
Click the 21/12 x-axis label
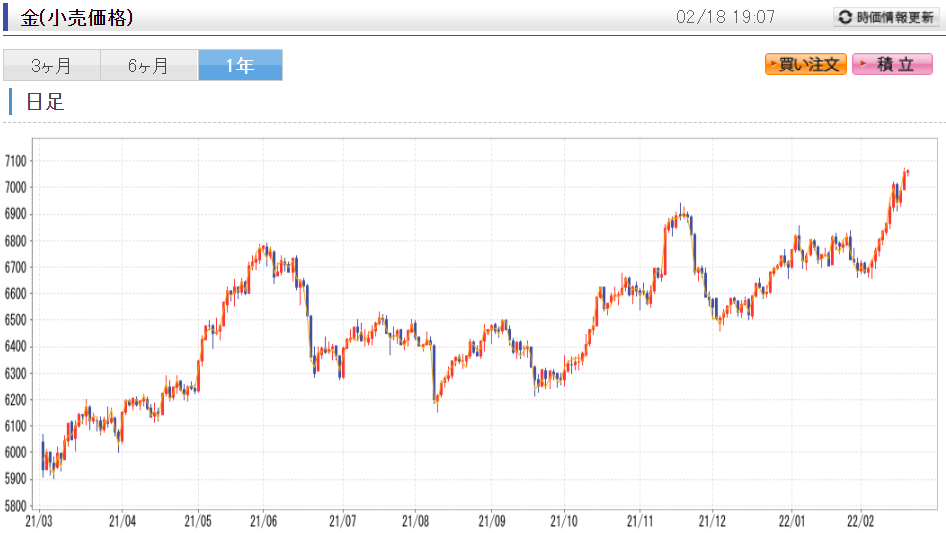tap(713, 521)
